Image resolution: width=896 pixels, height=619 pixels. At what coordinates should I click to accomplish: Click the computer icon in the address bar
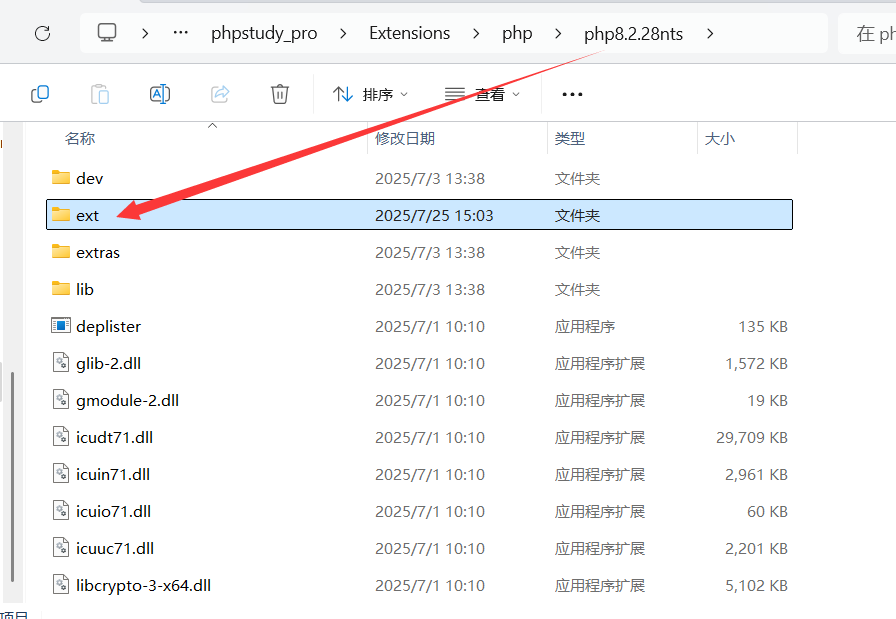[x=107, y=31]
